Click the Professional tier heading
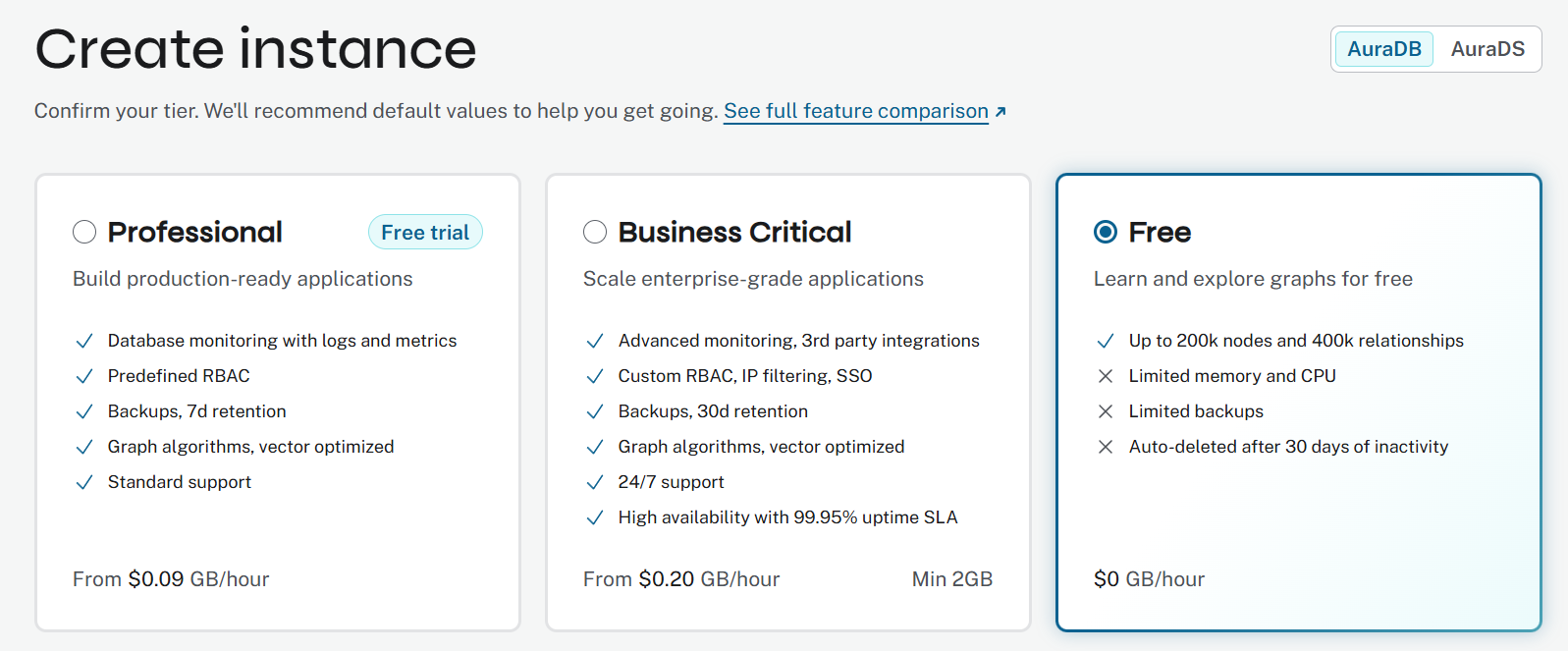 [x=194, y=232]
